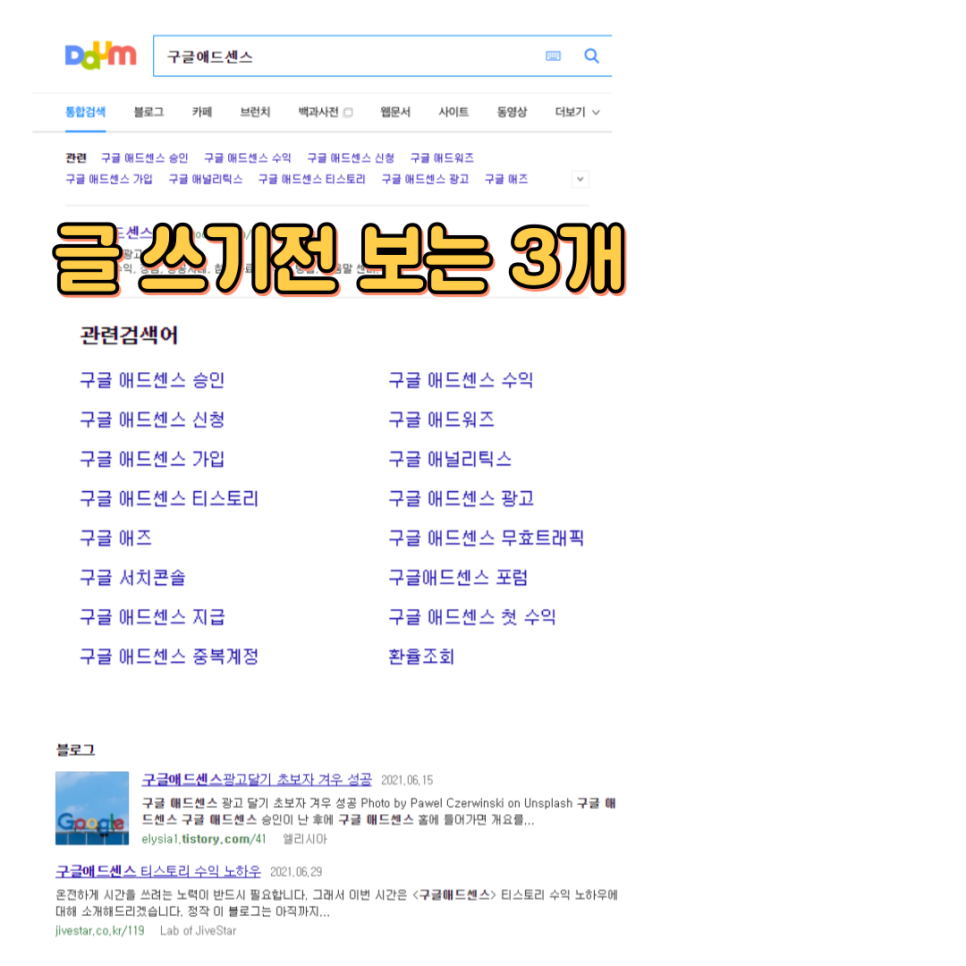
Task: Switch to the 블로그 tab
Action: 148,112
